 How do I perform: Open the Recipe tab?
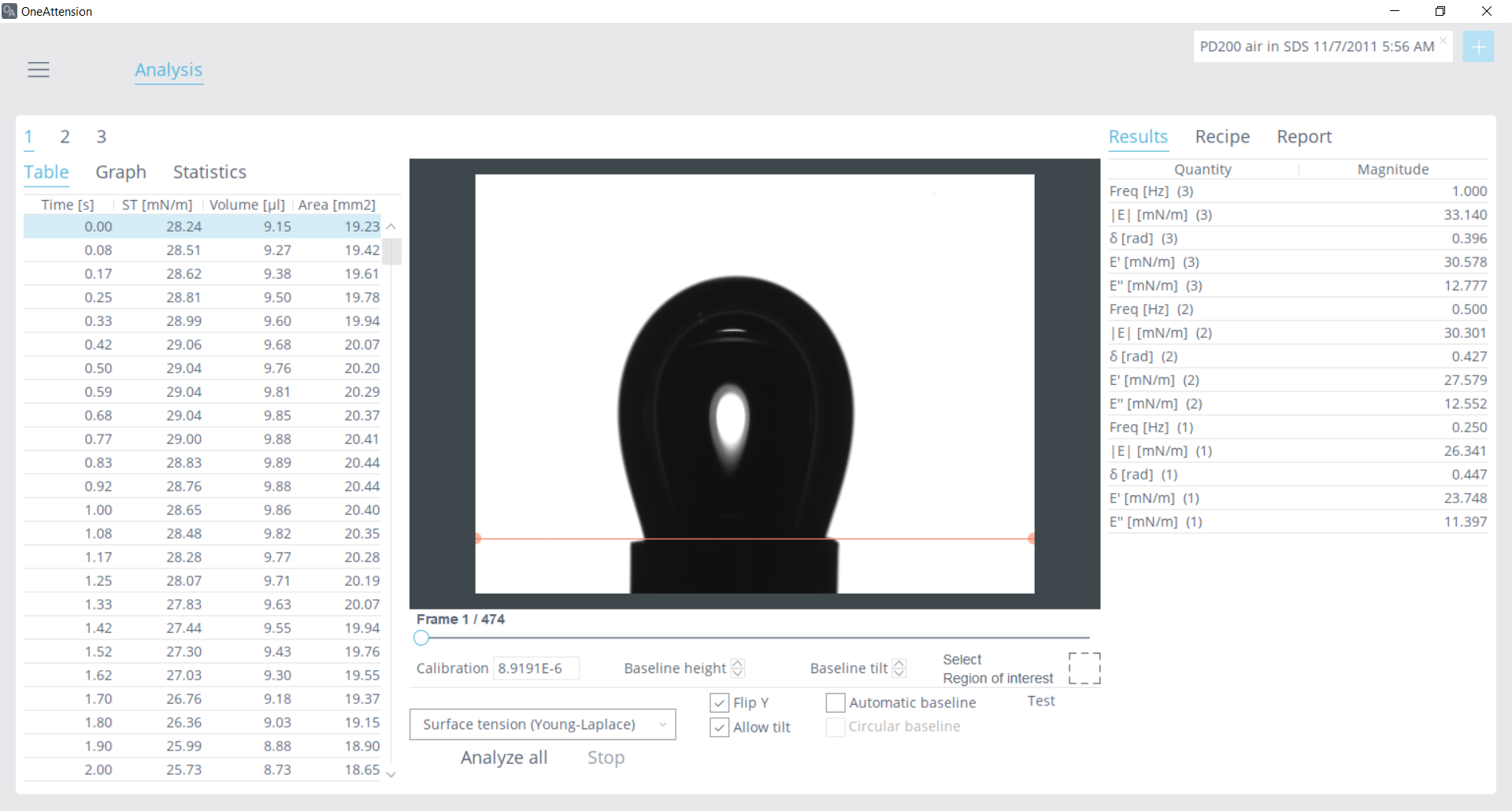(1221, 137)
